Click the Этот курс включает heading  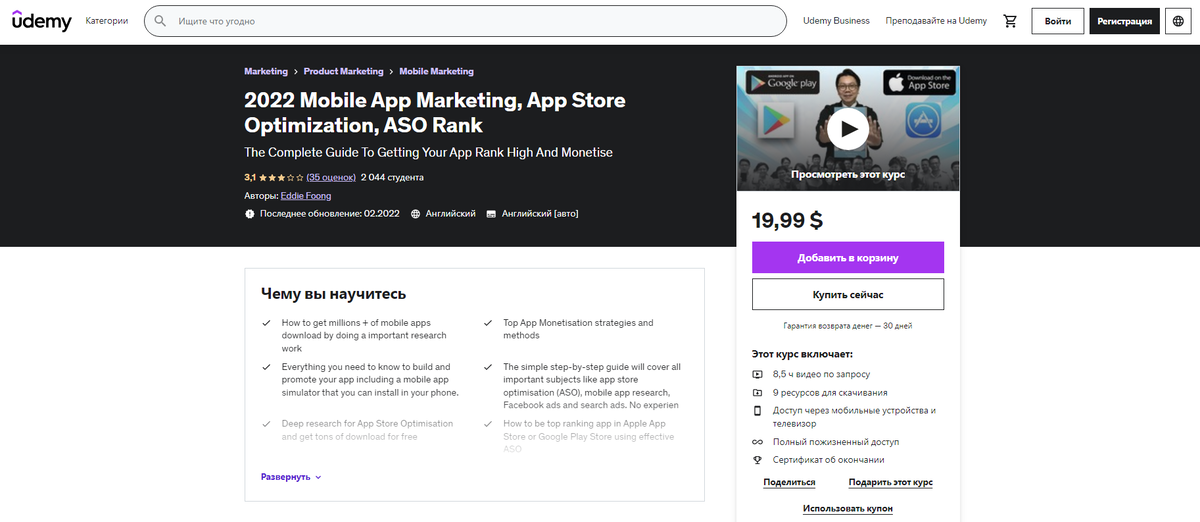(802, 354)
